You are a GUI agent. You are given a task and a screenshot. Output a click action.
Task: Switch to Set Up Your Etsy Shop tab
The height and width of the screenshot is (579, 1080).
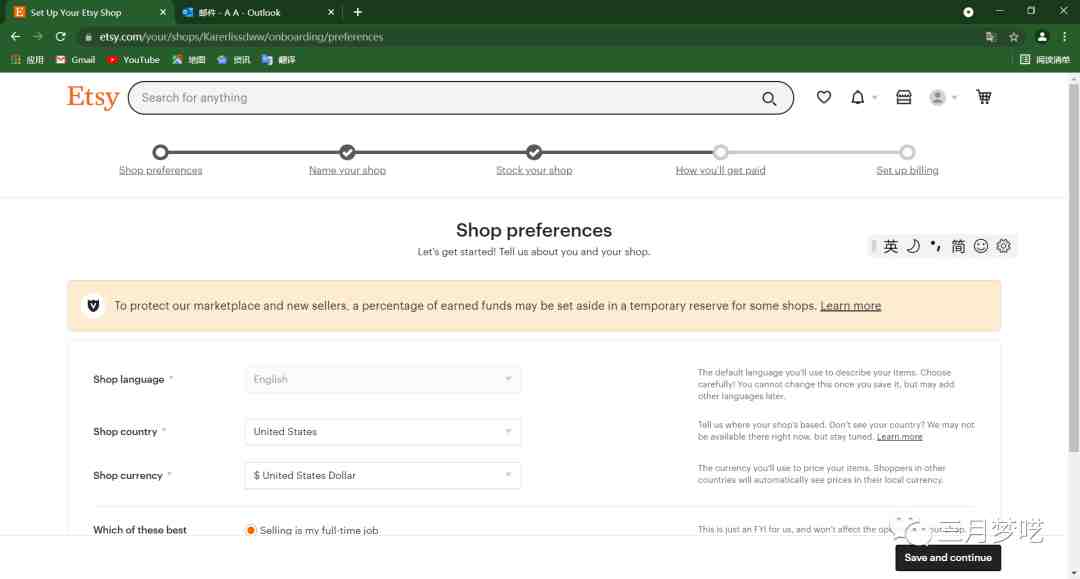point(90,12)
